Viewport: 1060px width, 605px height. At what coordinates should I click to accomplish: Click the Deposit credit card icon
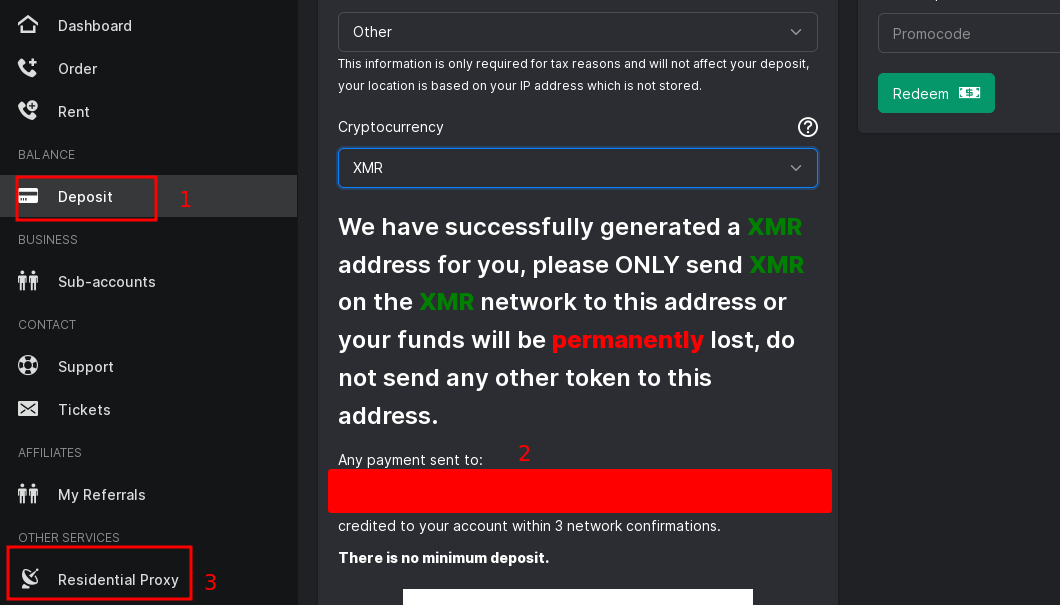28,196
